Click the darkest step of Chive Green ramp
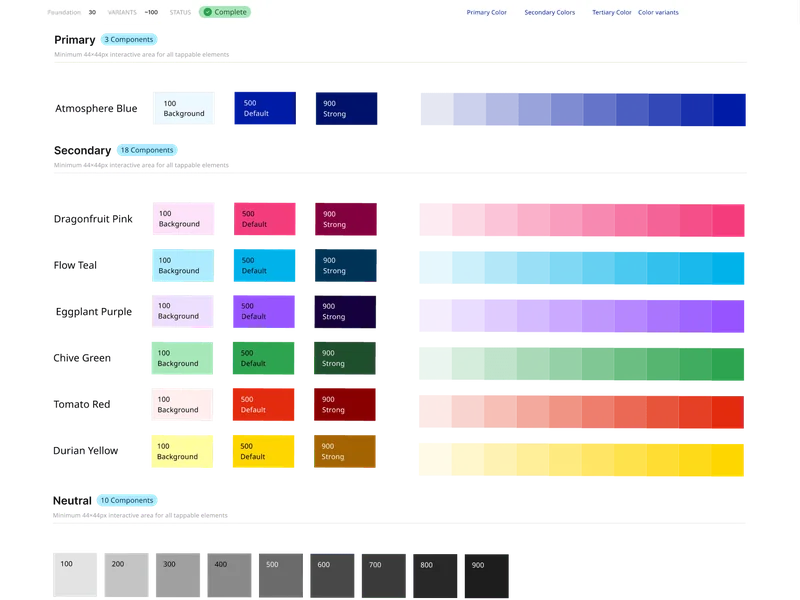Viewport: 800px width, 600px height. click(x=728, y=364)
